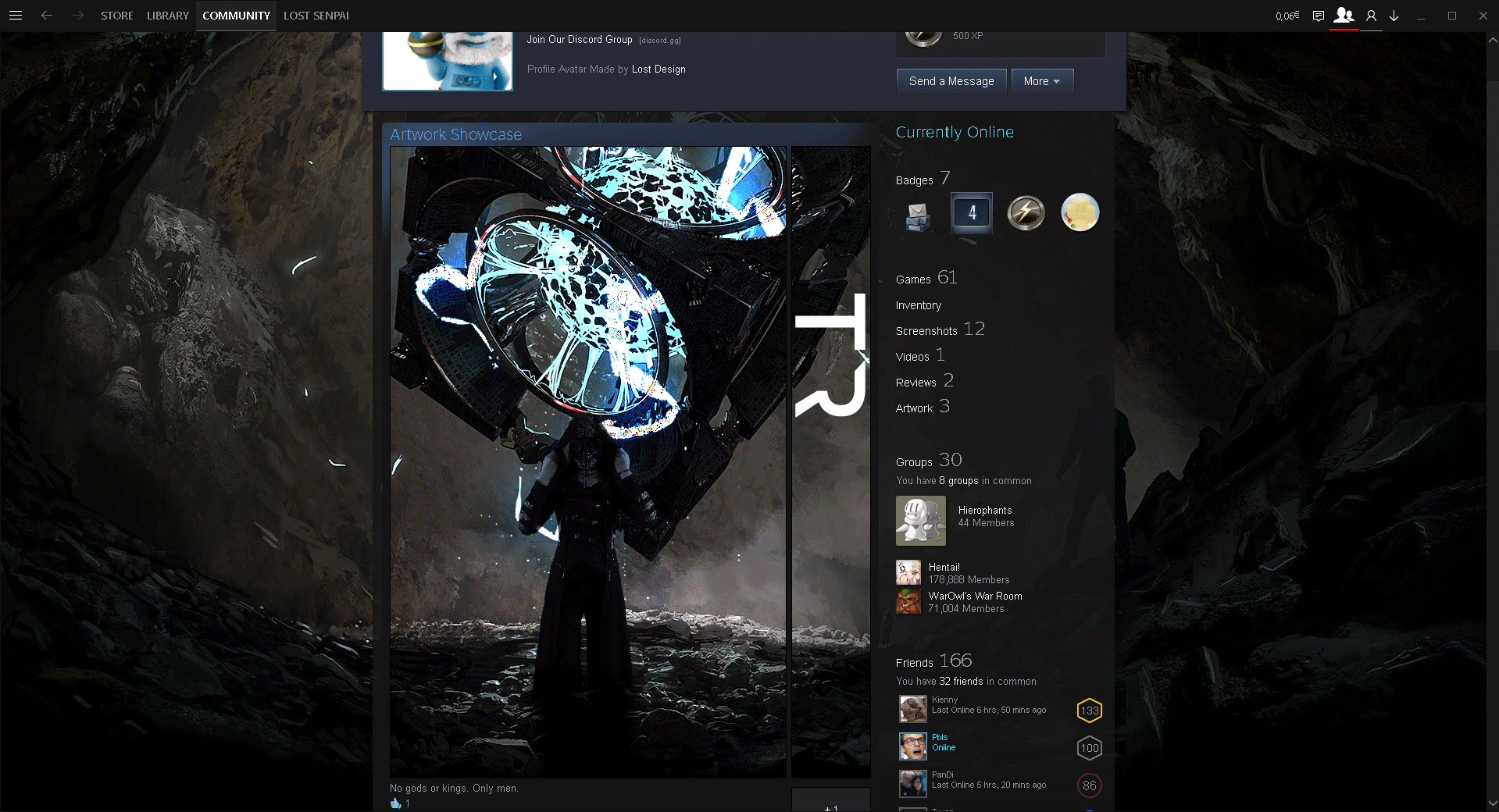
Task: Open the Lost Design link
Action: (658, 69)
